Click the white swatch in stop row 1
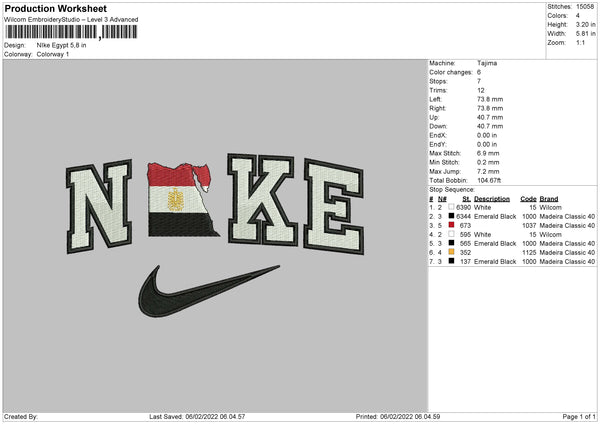The image size is (600, 424). 451,207
